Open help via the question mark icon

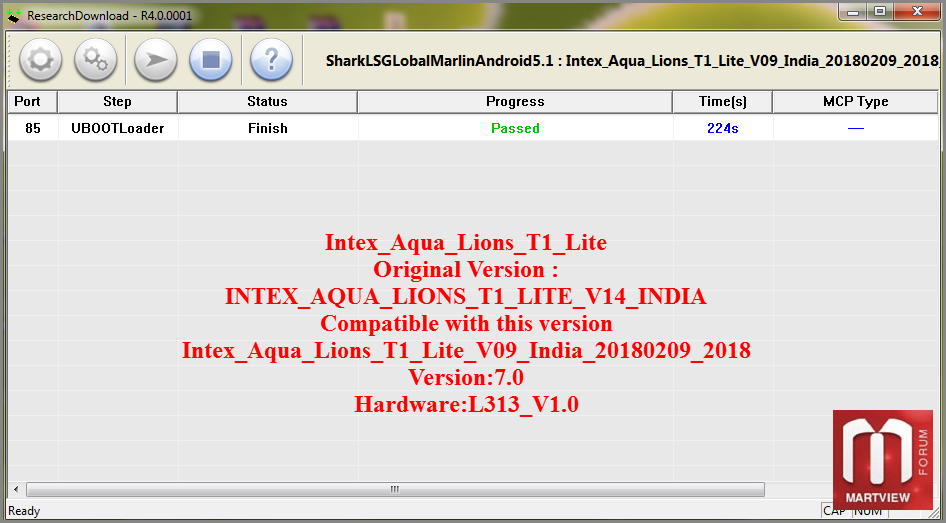(271, 60)
